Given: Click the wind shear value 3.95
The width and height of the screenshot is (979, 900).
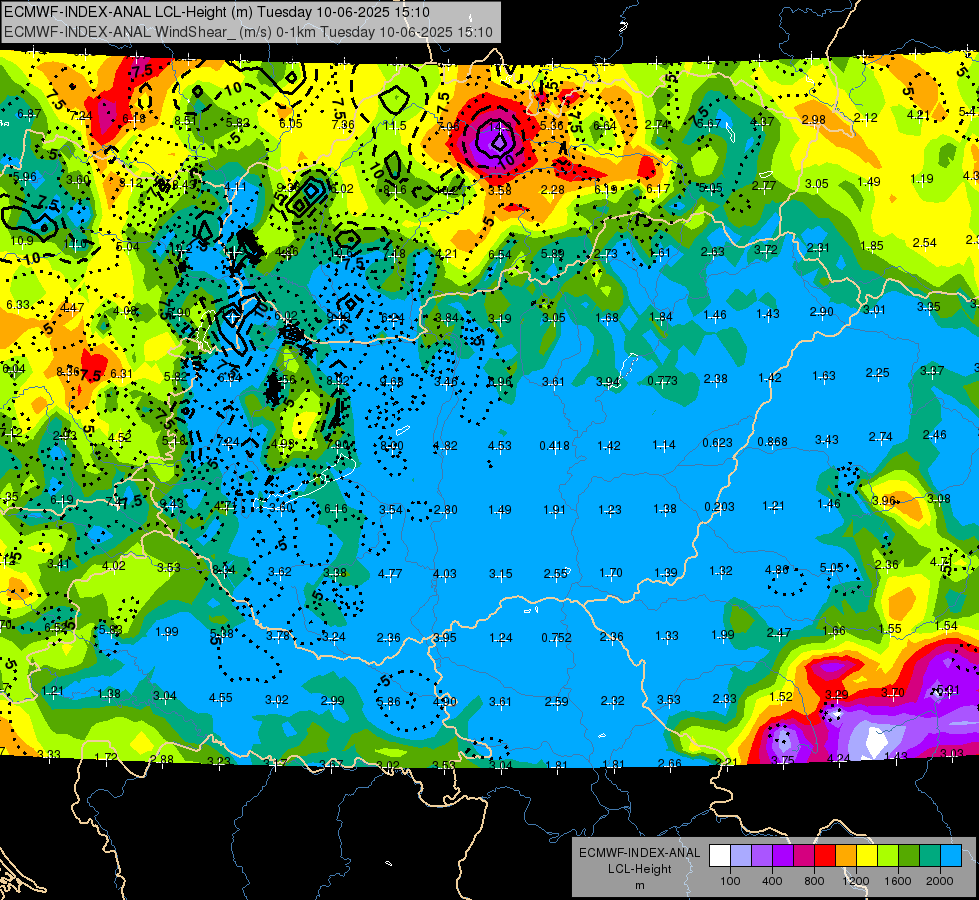Looking at the screenshot, I should click(445, 638).
